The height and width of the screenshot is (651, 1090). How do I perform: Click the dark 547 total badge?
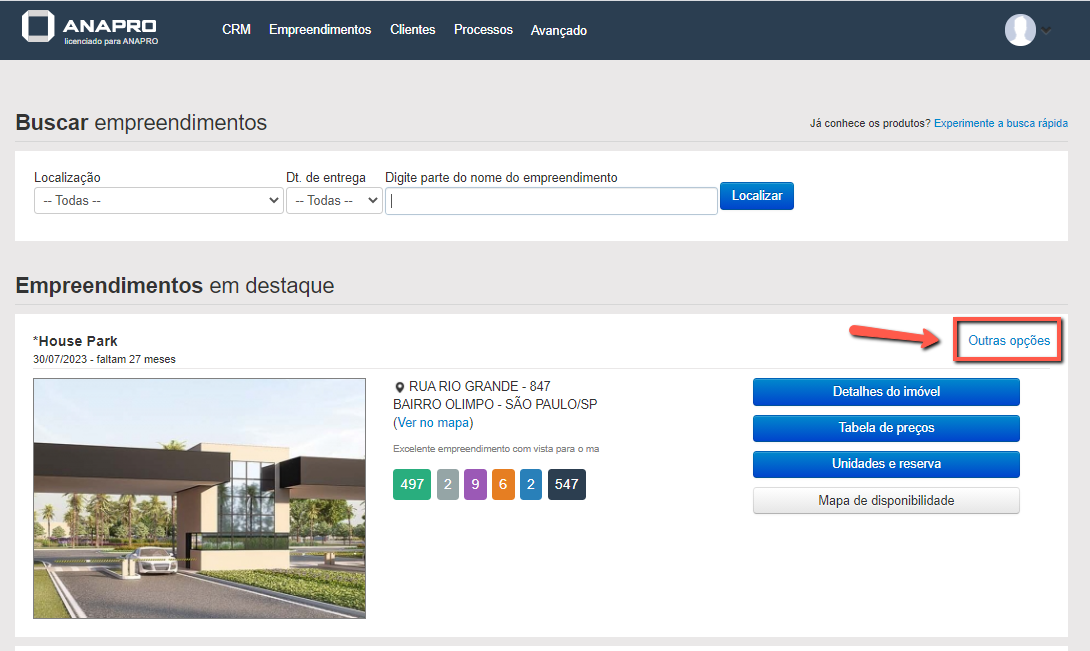pyautogui.click(x=567, y=484)
